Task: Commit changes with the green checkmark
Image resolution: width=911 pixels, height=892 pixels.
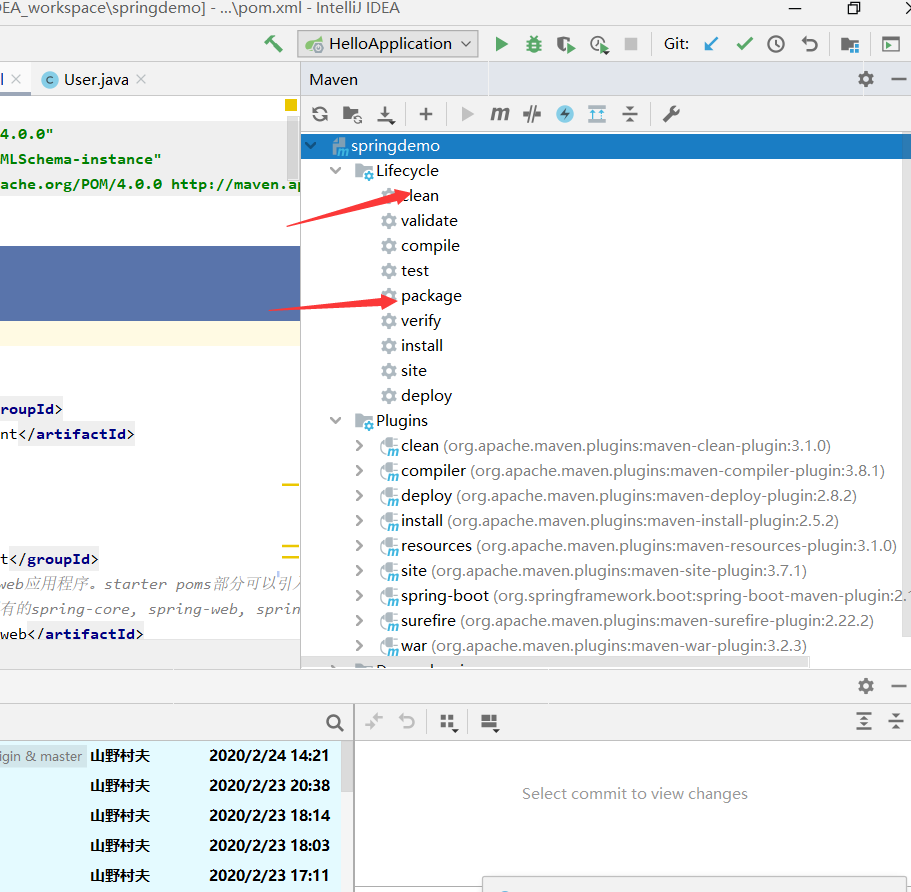Action: tap(744, 44)
